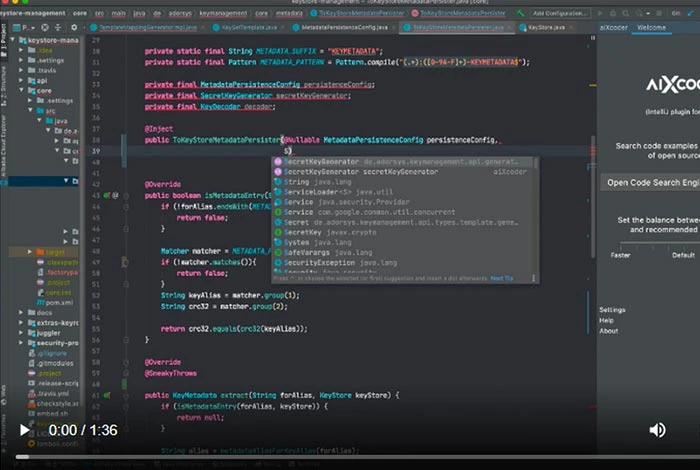Select pom.xml in the project tree
Screen dimensions: 700x470
pyautogui.click(x=55, y=303)
